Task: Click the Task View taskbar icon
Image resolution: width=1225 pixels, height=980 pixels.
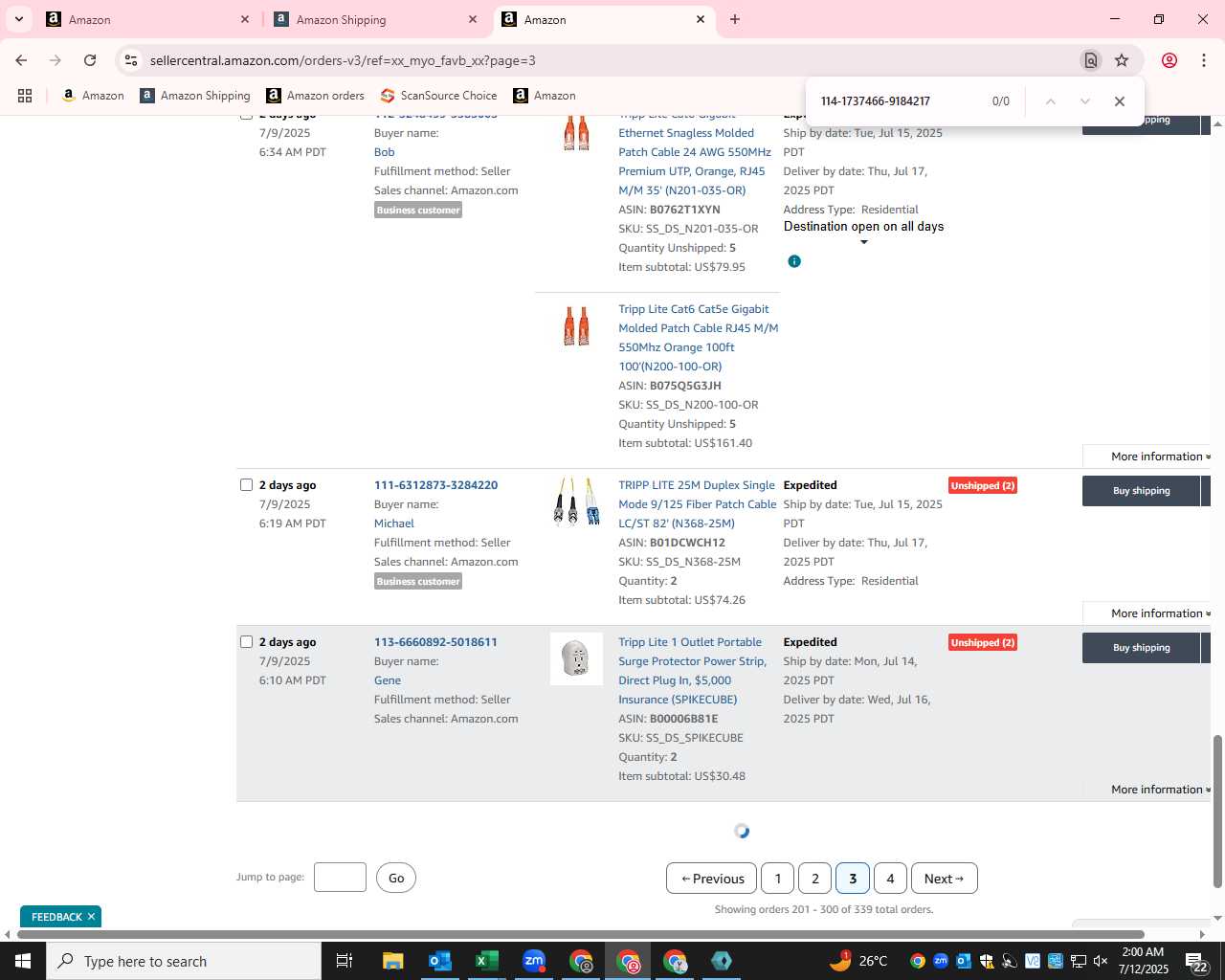Action: click(345, 961)
